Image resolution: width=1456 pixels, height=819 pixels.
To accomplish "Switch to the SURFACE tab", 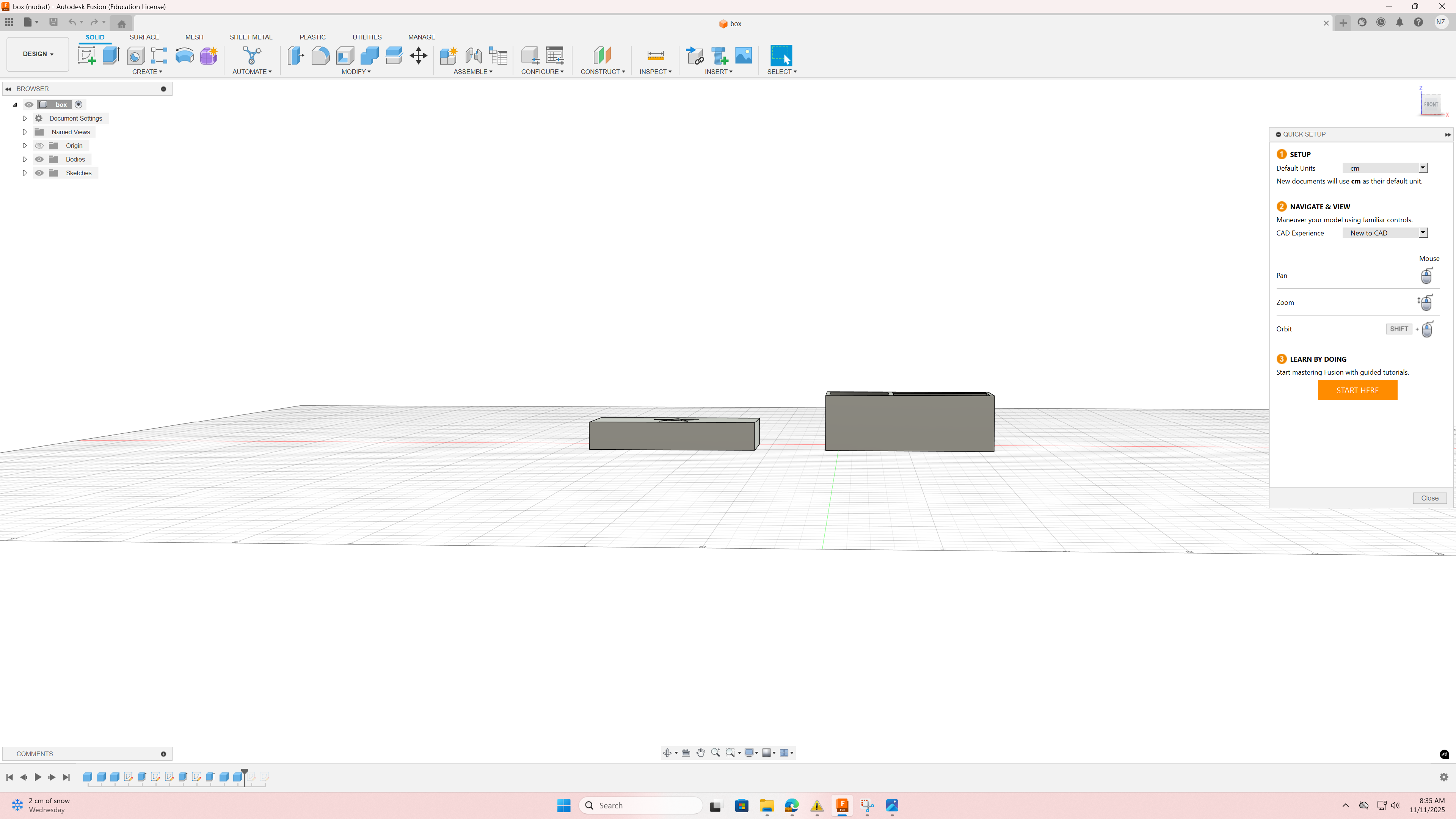I will pos(144,37).
